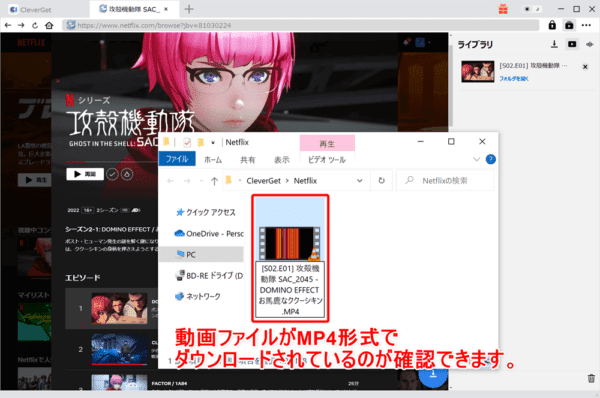Open quick access toolbar customize dropdown
Viewport: 600px width, 398px height.
[x=213, y=143]
